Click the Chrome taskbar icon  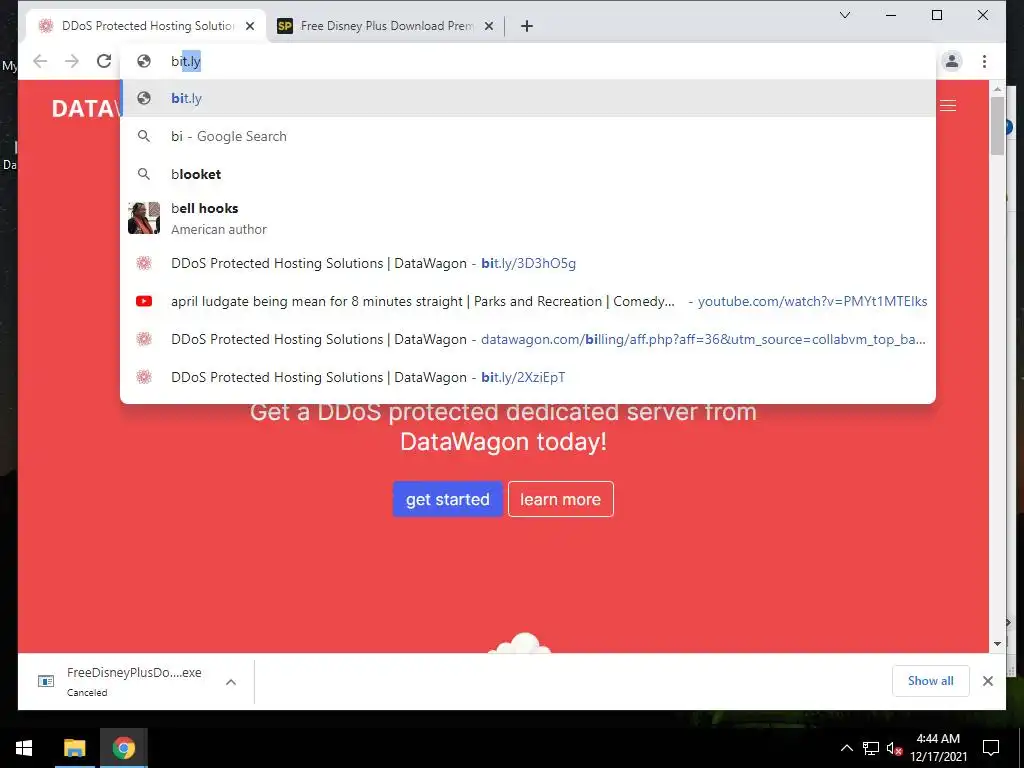click(x=123, y=748)
